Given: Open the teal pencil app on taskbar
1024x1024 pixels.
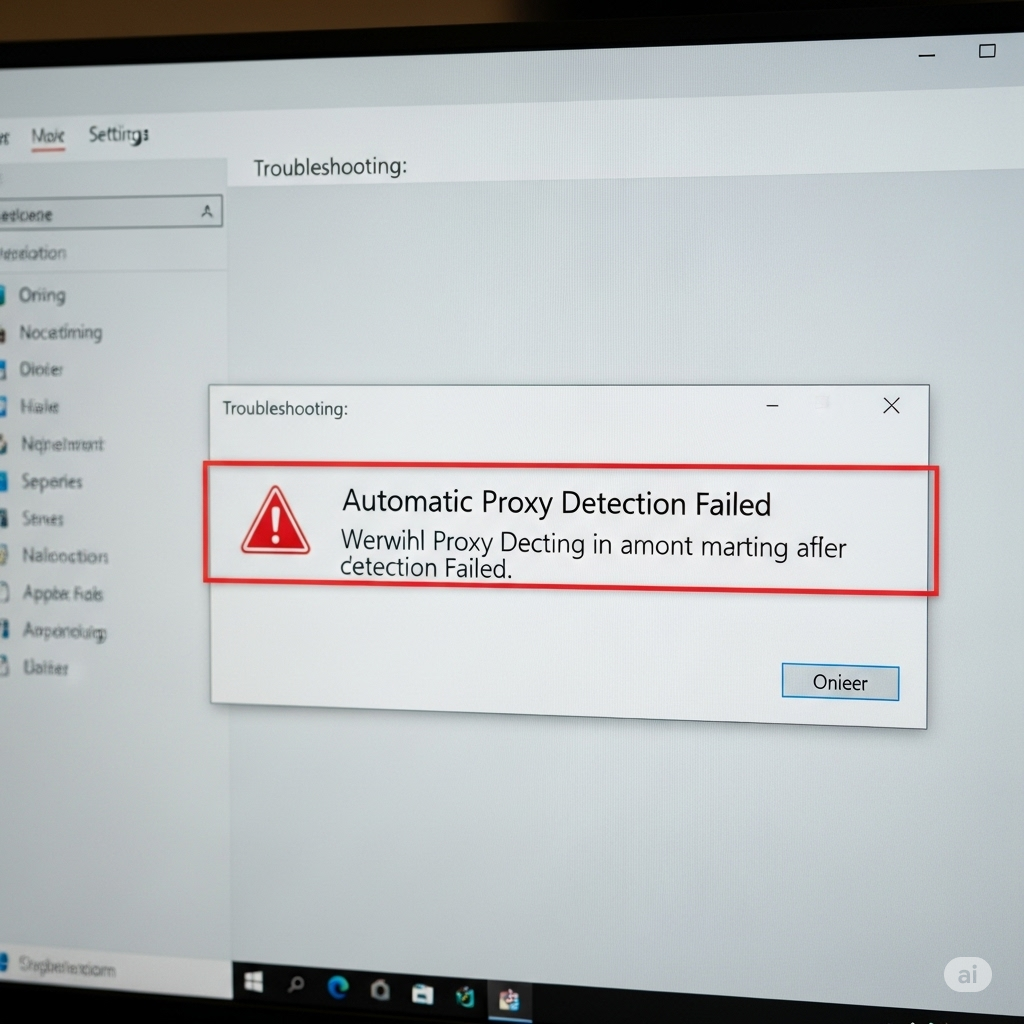Looking at the screenshot, I should point(465,997).
